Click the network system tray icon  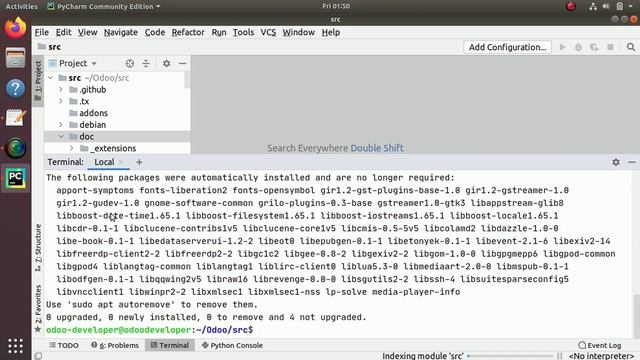(593, 6)
